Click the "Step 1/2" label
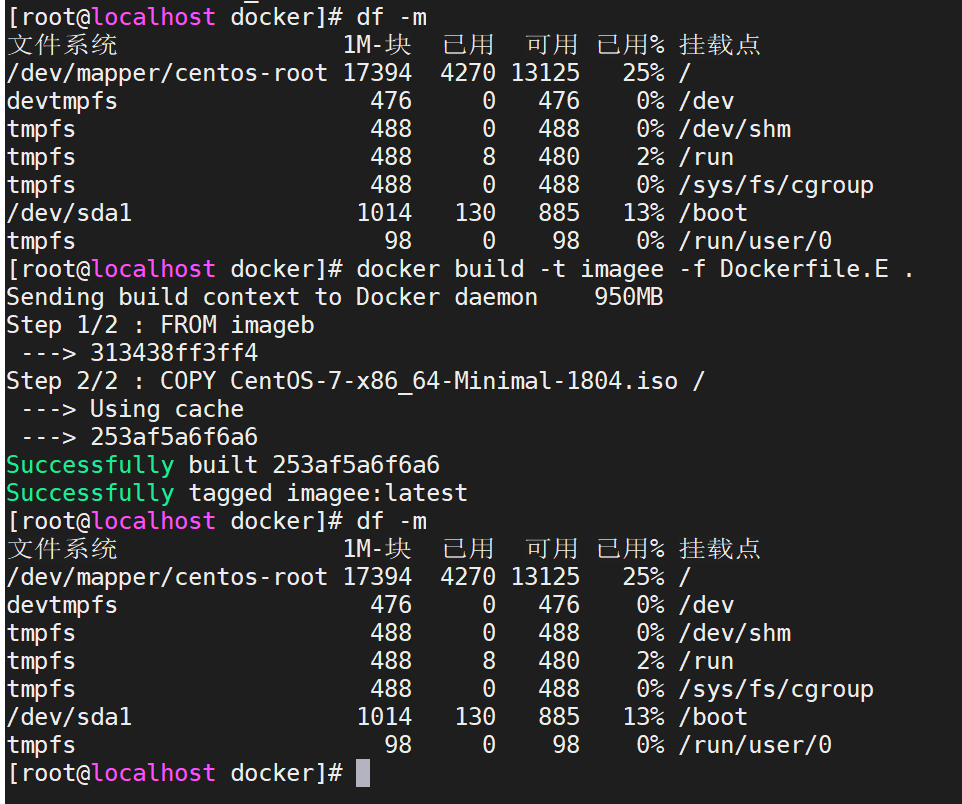Screen dimensions: 962x804 pos(62,325)
